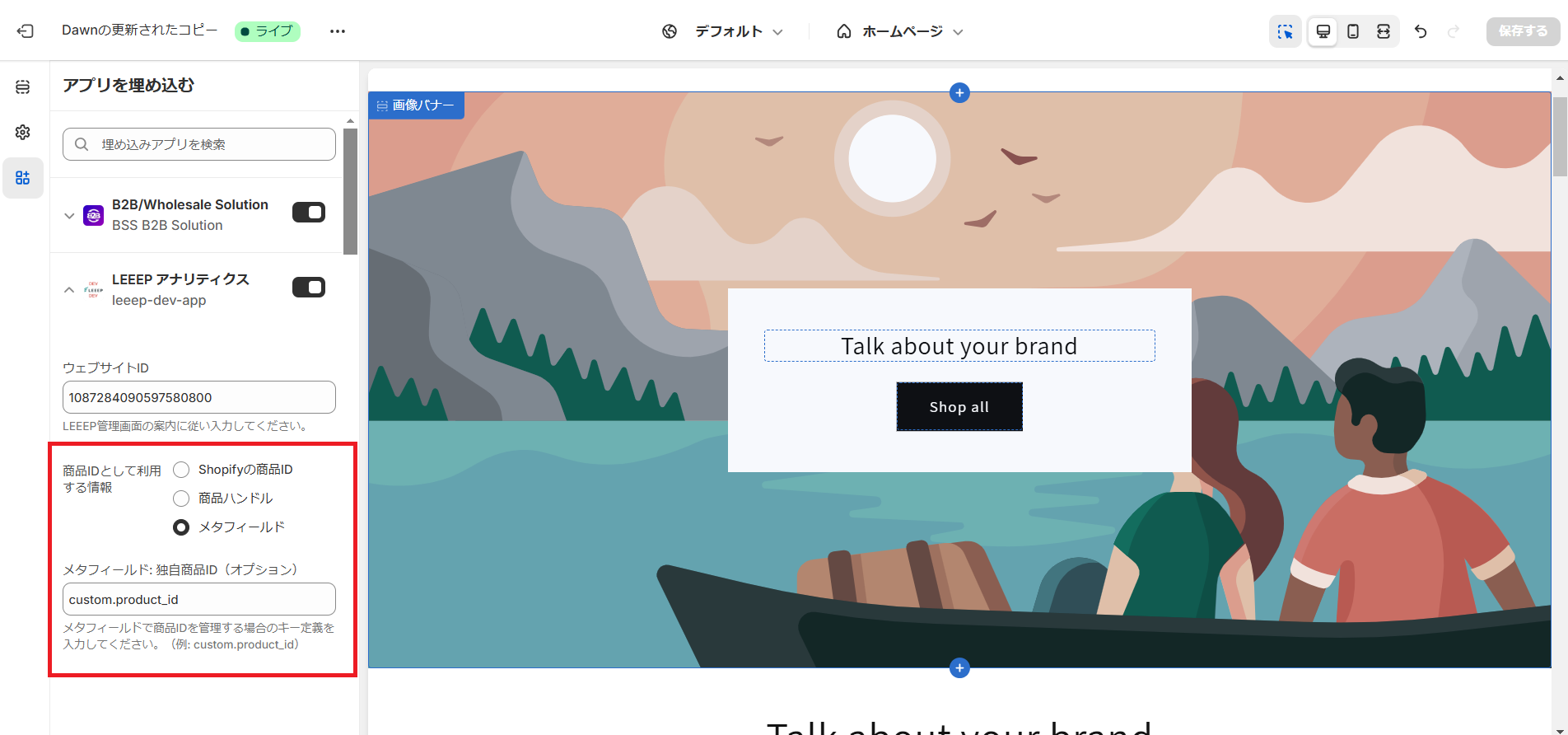Open the ホームページ template dropdown
The width and height of the screenshot is (1568, 735).
pos(899,31)
